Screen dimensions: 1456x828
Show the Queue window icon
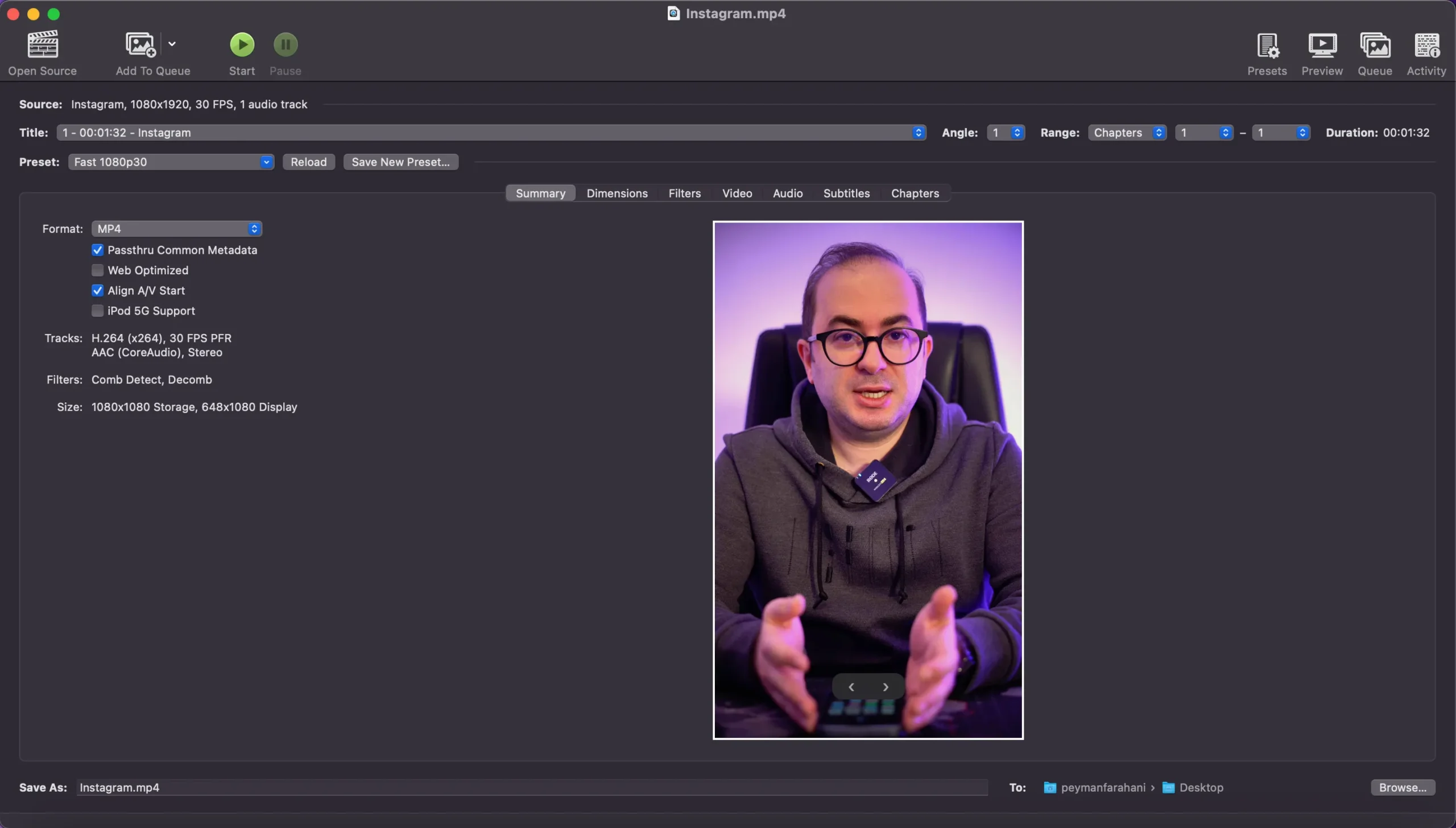pyautogui.click(x=1375, y=46)
